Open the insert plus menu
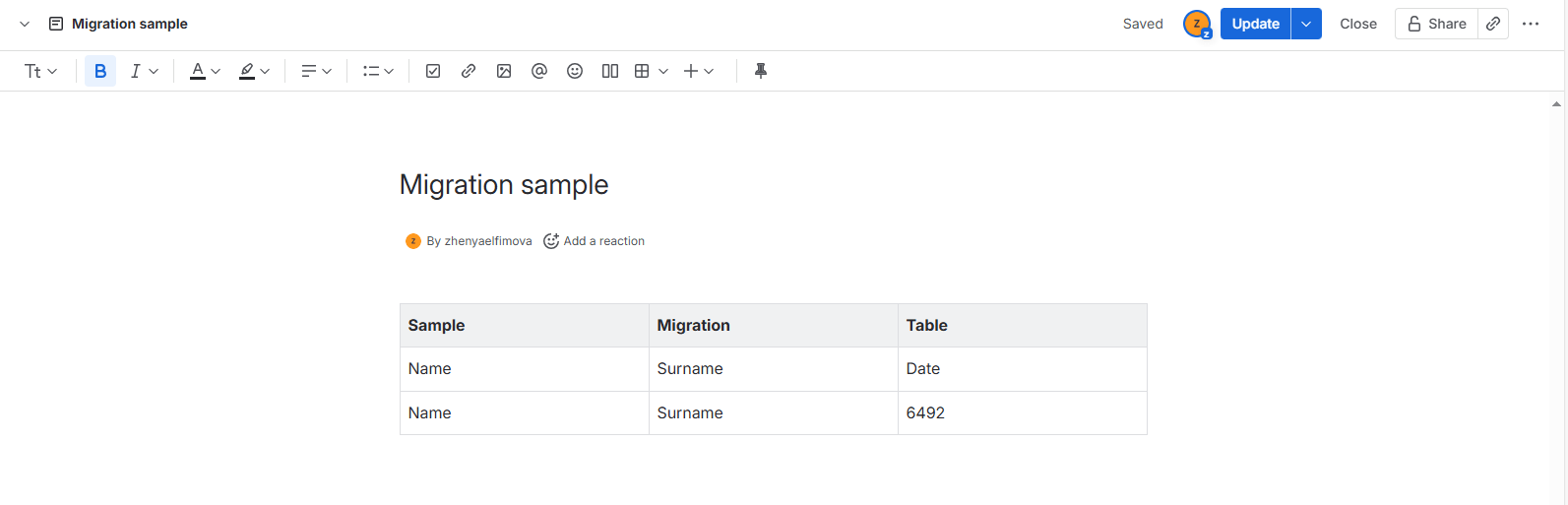 point(698,71)
